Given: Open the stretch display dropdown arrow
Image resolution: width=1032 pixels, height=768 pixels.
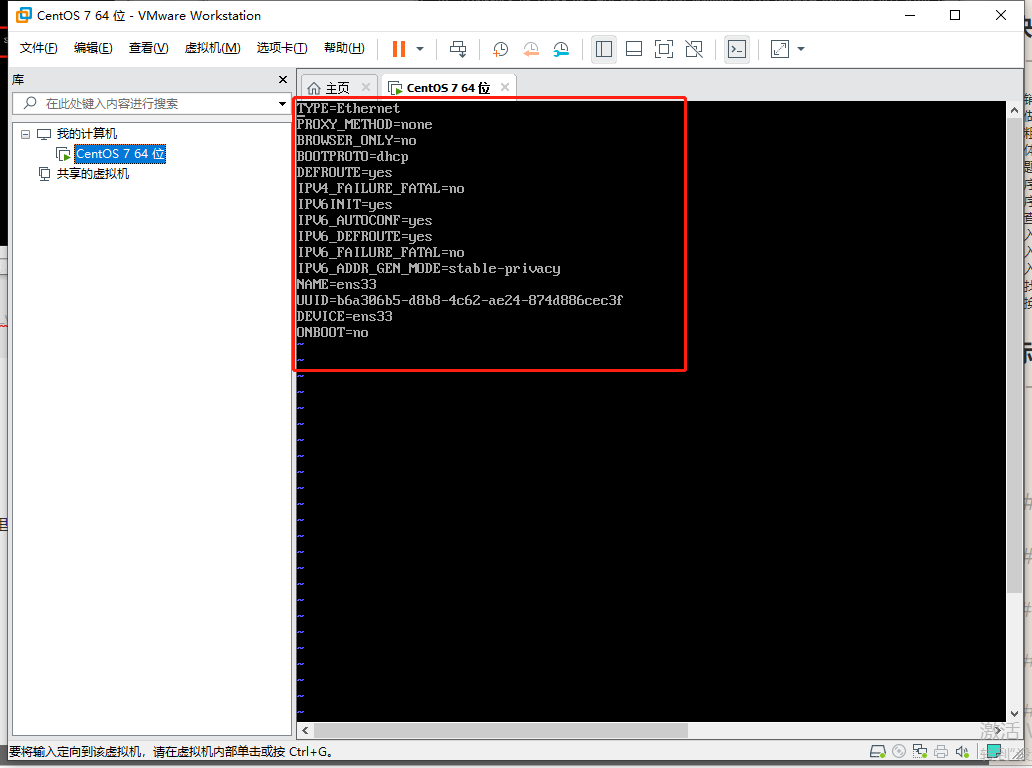Looking at the screenshot, I should (x=801, y=49).
